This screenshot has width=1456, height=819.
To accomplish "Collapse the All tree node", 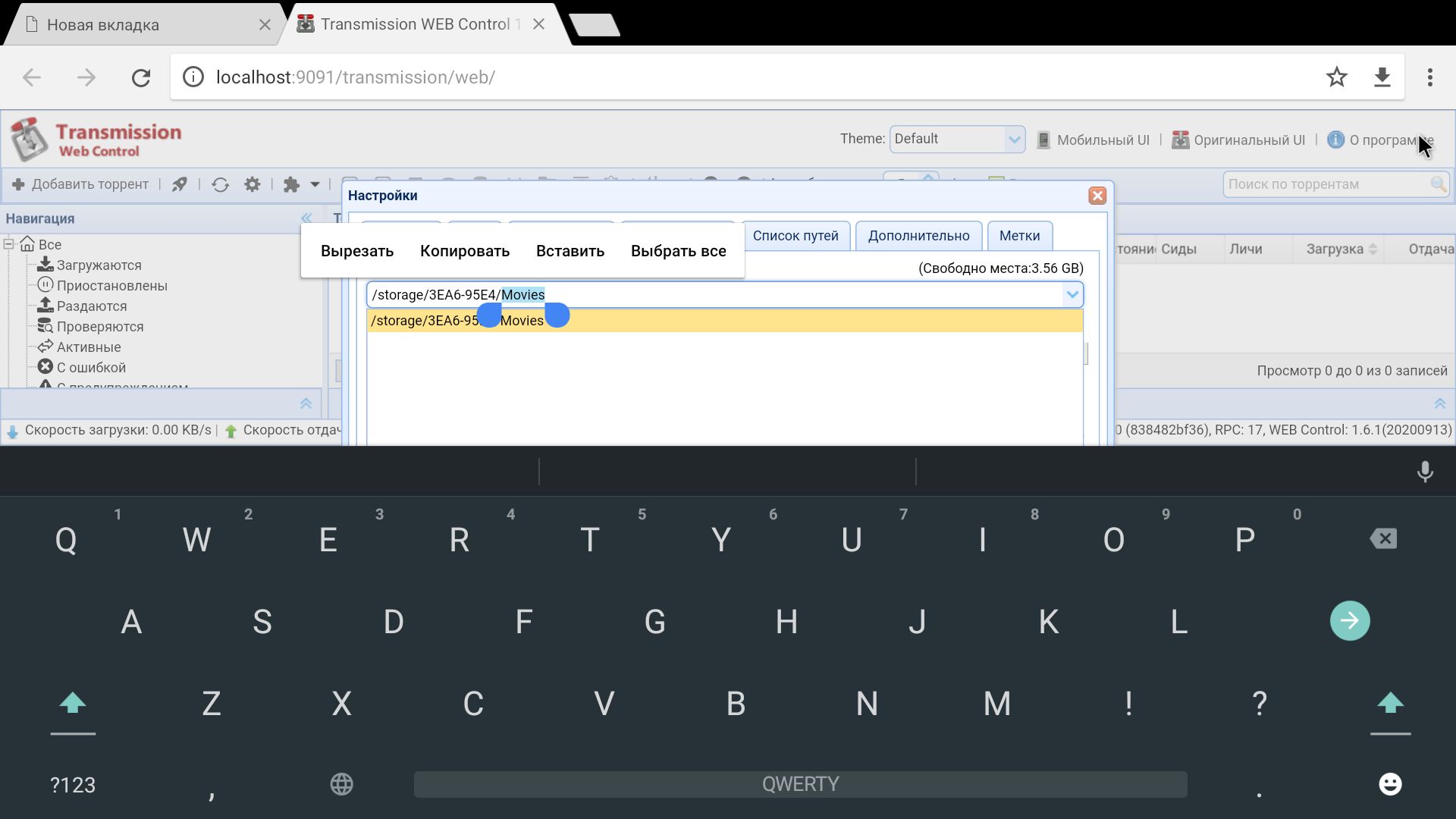I will point(9,244).
